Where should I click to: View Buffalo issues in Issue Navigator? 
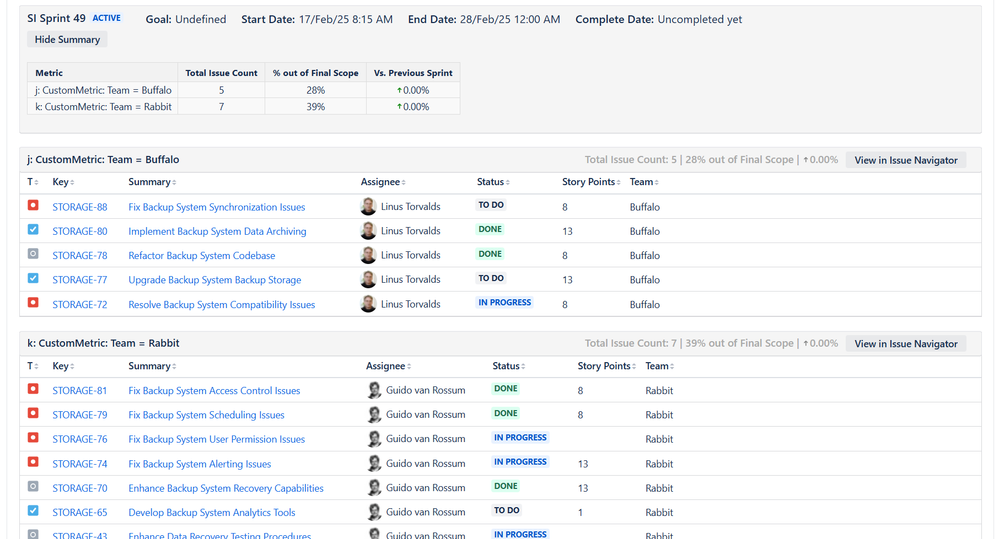(x=905, y=160)
